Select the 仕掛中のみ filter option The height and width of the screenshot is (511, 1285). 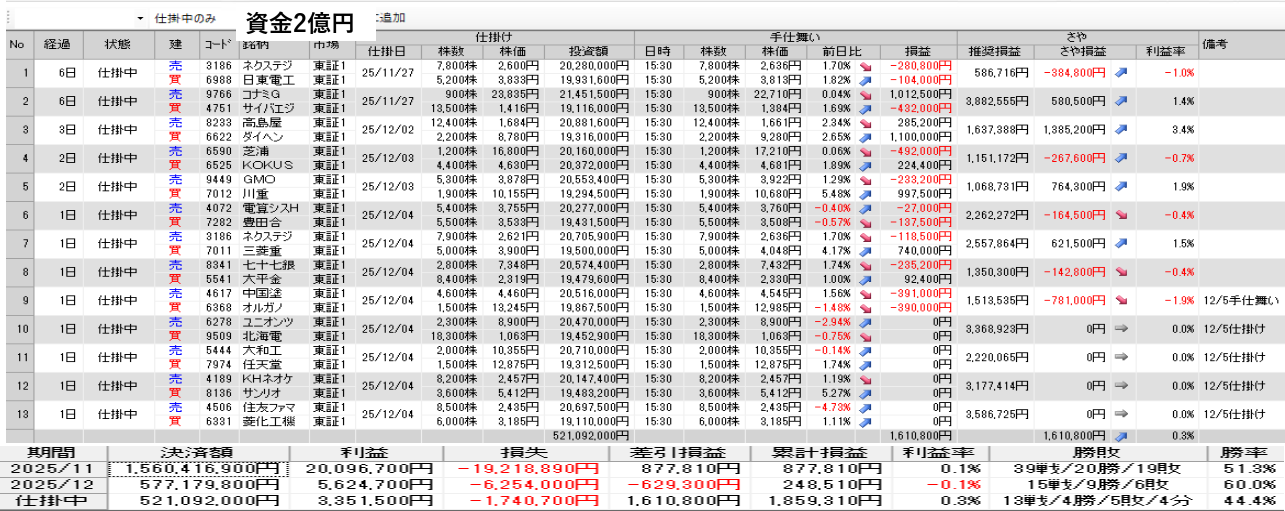[x=185, y=19]
